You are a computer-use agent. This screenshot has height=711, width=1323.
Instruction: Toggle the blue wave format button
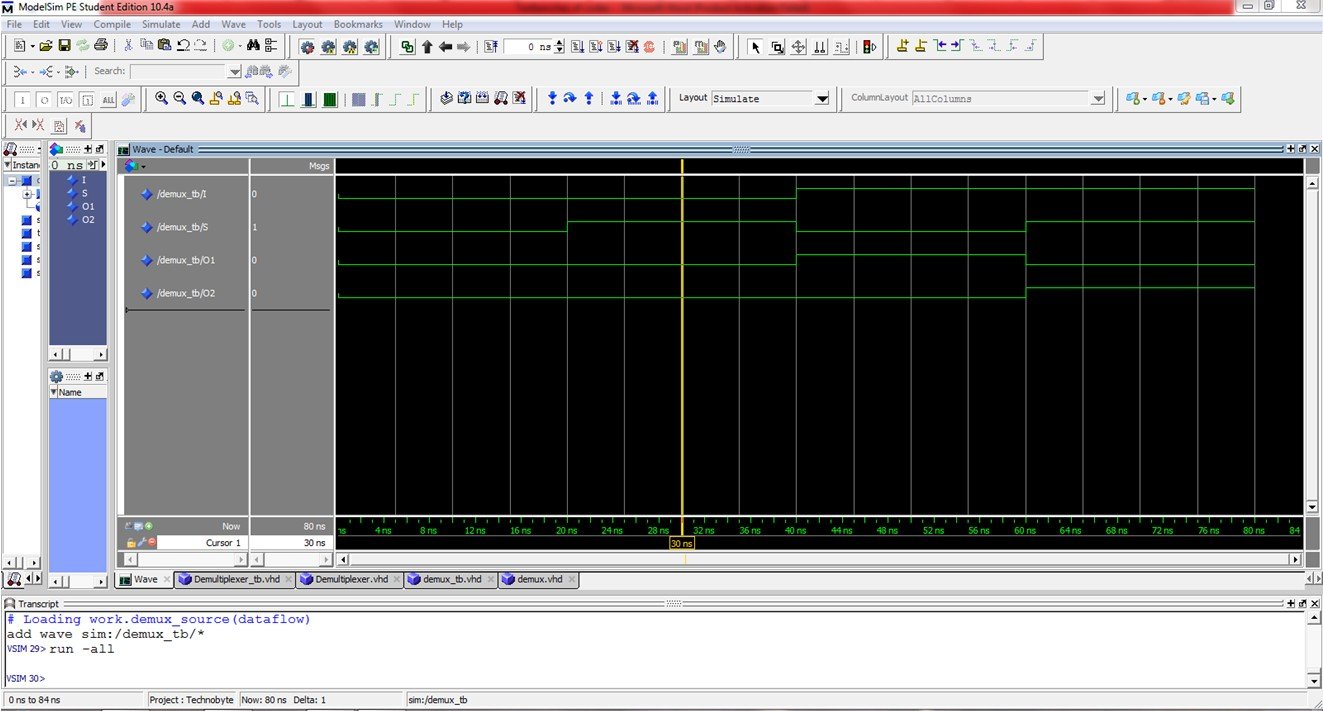pyautogui.click(x=308, y=99)
